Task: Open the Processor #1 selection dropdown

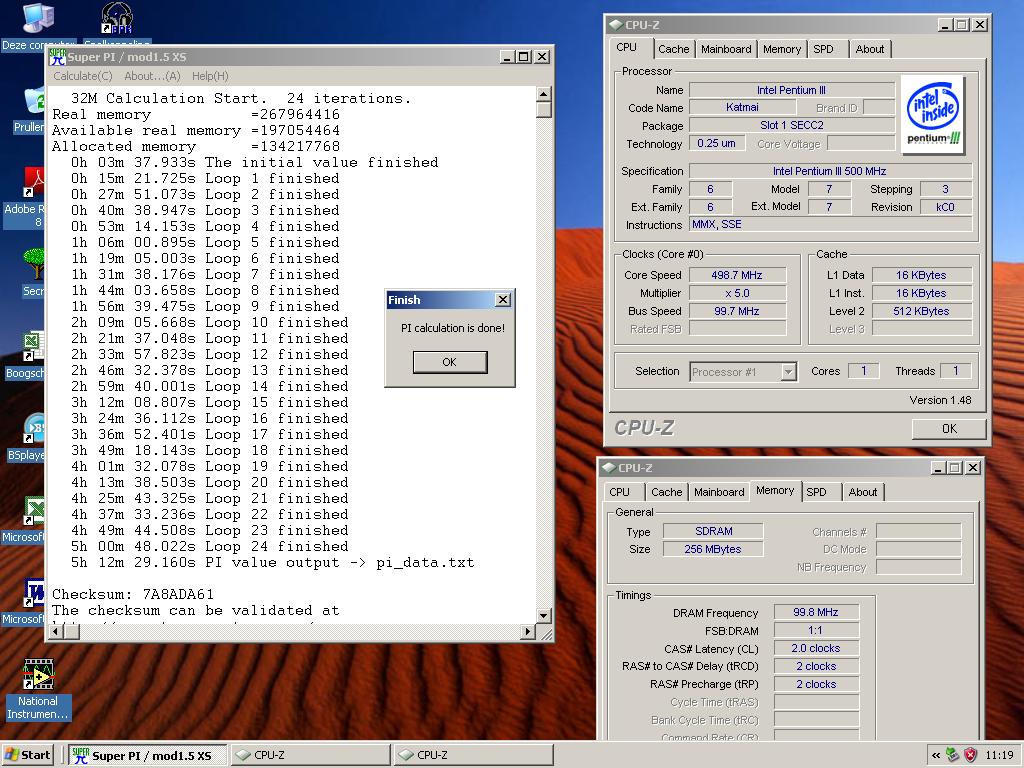Action: (x=789, y=372)
